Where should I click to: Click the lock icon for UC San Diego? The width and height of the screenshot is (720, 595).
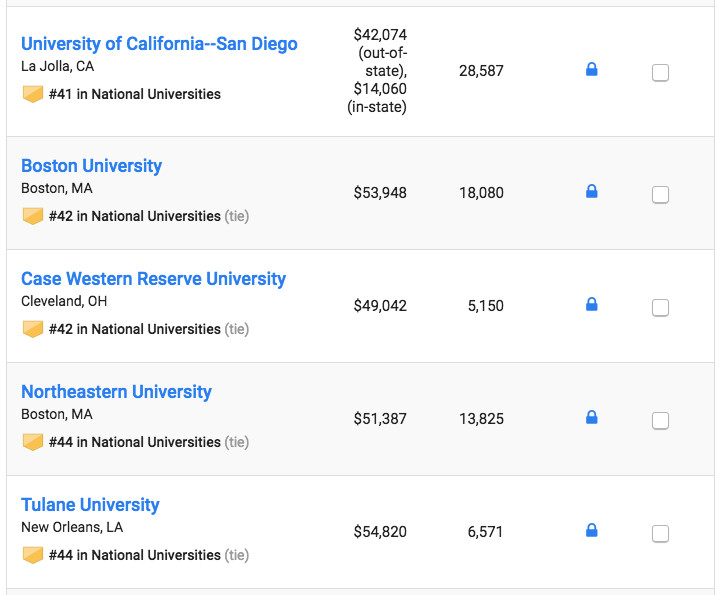pos(591,70)
